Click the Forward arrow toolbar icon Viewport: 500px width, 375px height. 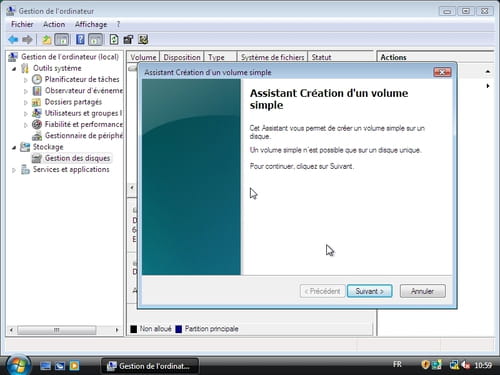click(27, 40)
